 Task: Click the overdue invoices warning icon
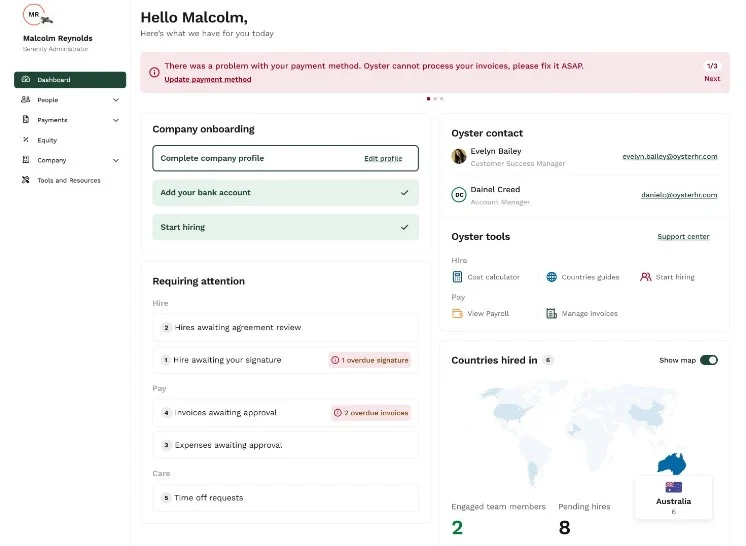(x=338, y=413)
